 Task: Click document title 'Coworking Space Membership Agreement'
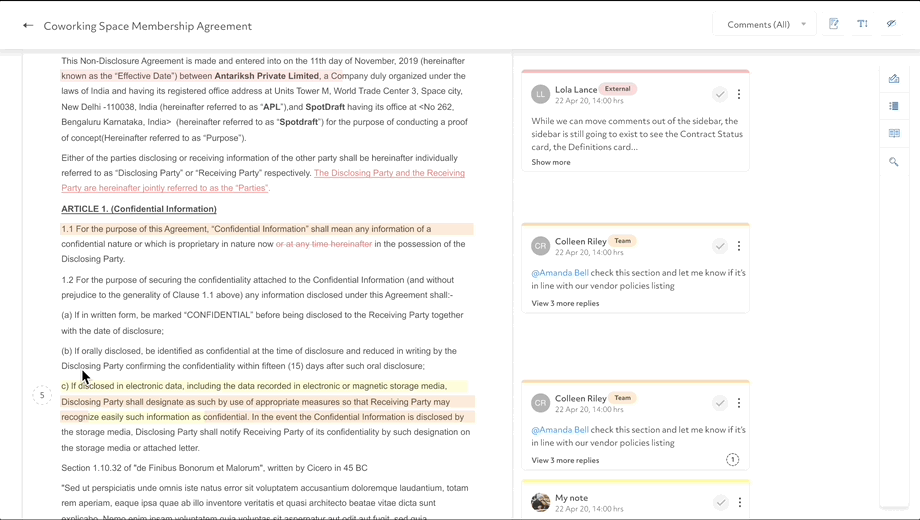[x=147, y=26]
